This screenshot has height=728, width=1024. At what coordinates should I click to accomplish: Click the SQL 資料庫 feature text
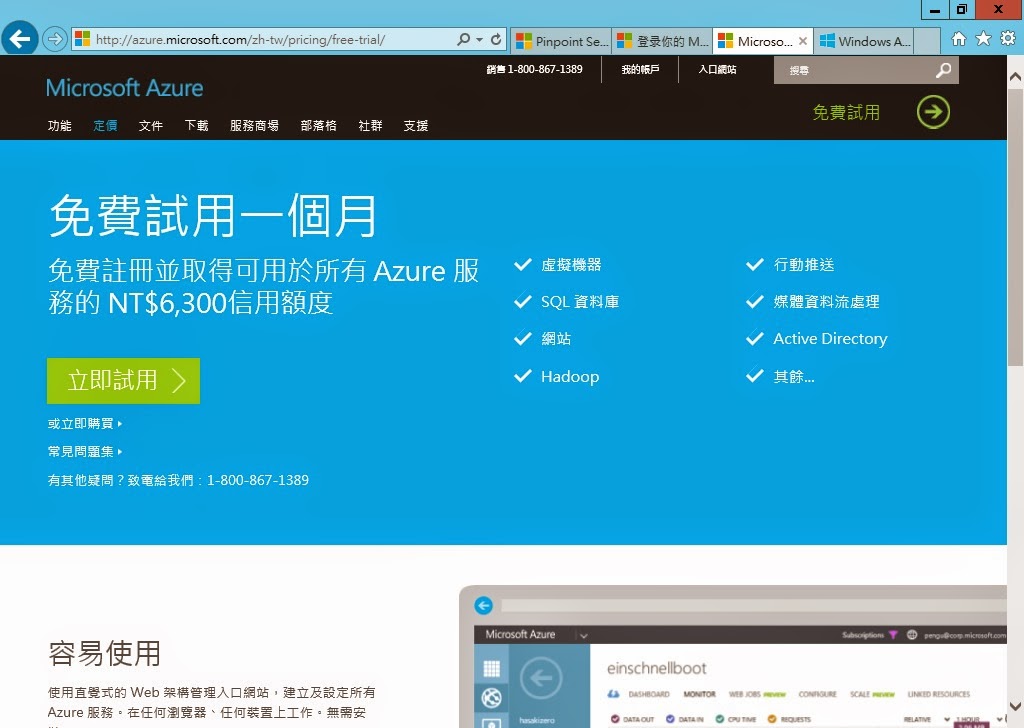pyautogui.click(x=580, y=302)
